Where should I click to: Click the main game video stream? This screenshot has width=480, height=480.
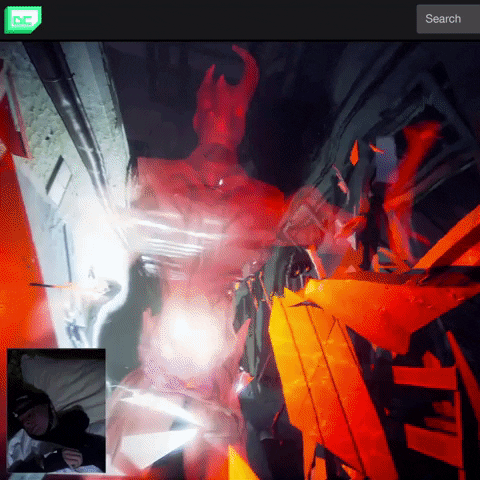click(240, 261)
